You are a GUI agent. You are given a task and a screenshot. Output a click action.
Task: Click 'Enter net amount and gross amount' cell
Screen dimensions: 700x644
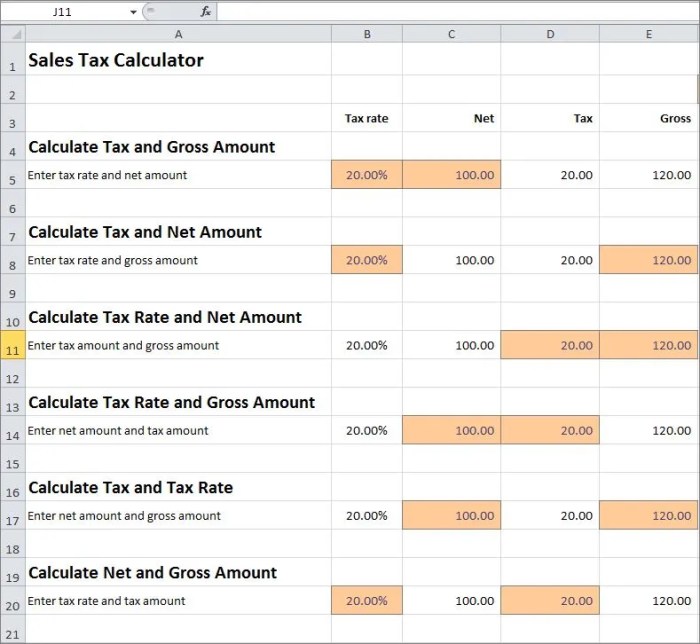179,515
